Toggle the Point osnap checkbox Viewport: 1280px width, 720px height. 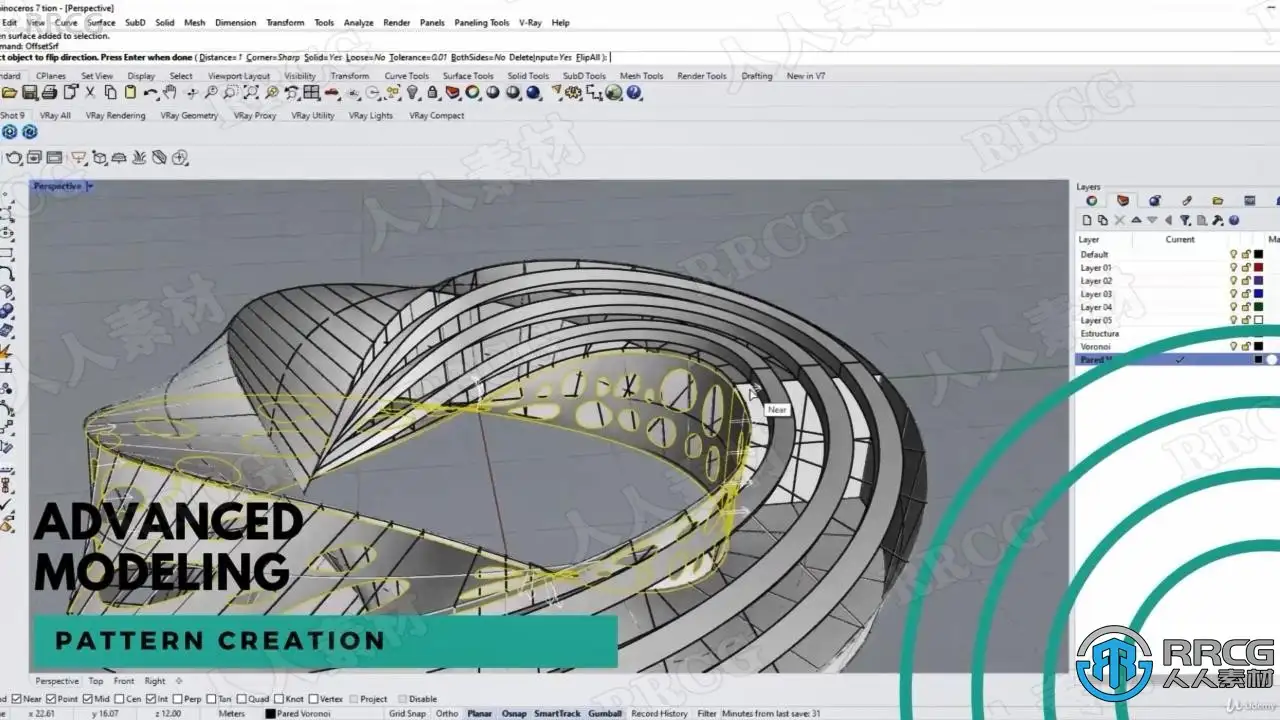(50, 699)
